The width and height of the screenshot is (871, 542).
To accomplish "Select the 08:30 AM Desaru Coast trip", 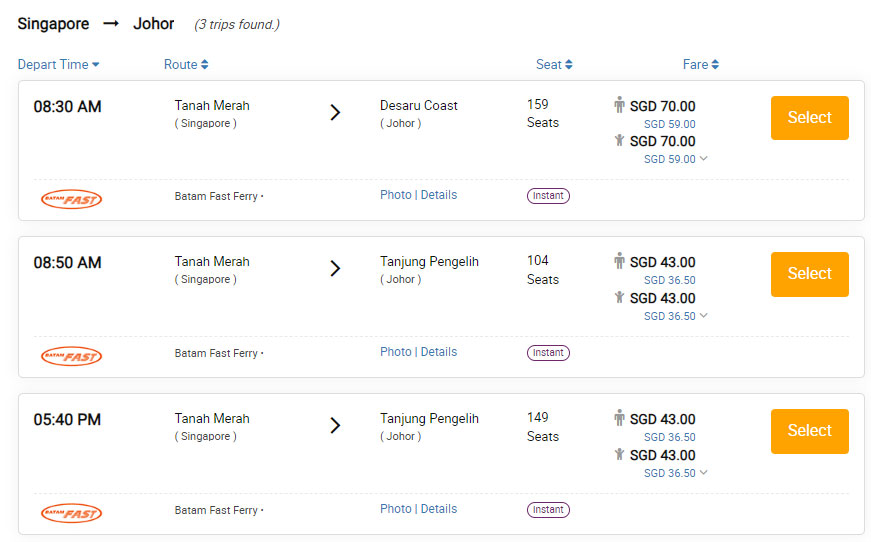I will [x=809, y=118].
